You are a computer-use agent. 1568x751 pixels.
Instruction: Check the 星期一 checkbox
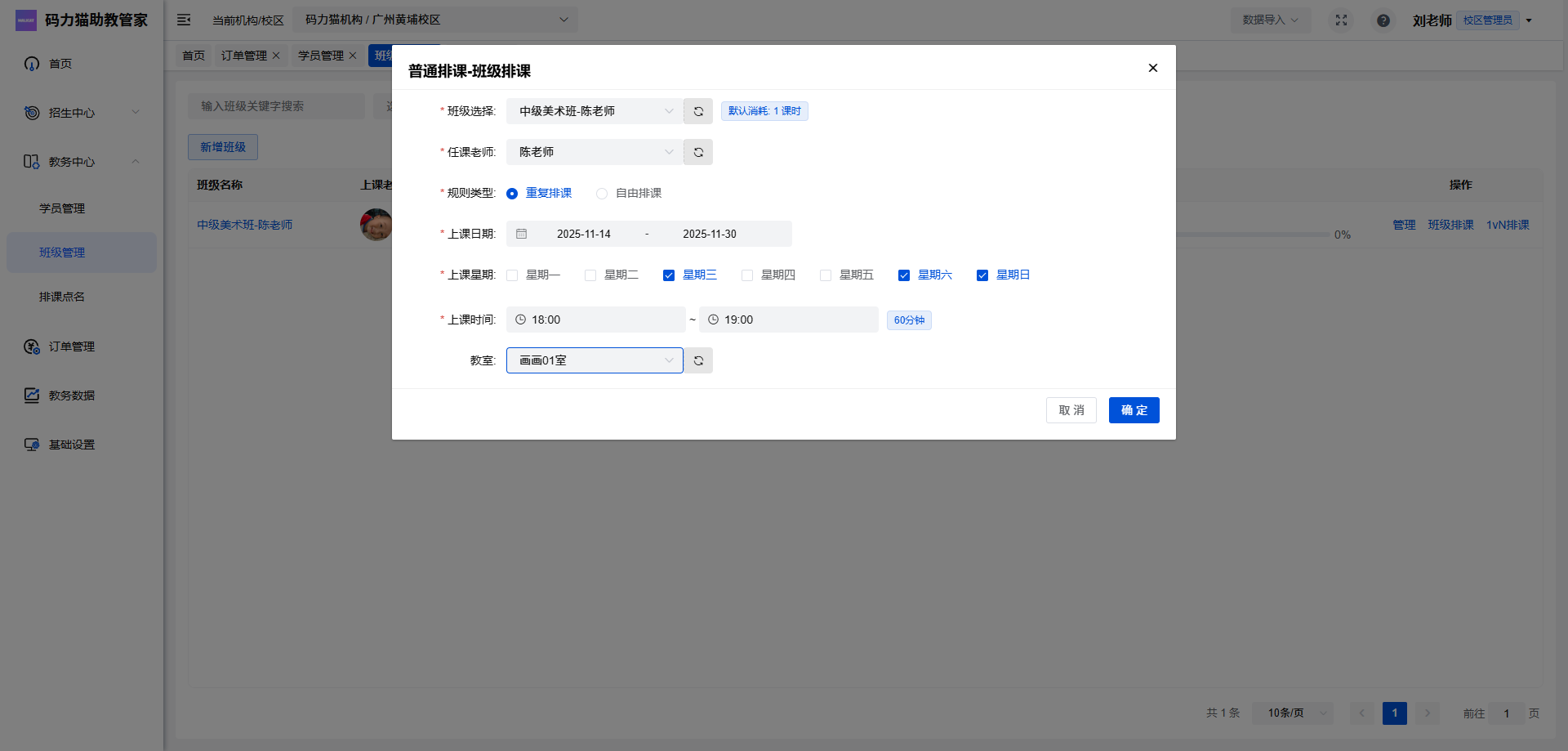click(512, 275)
